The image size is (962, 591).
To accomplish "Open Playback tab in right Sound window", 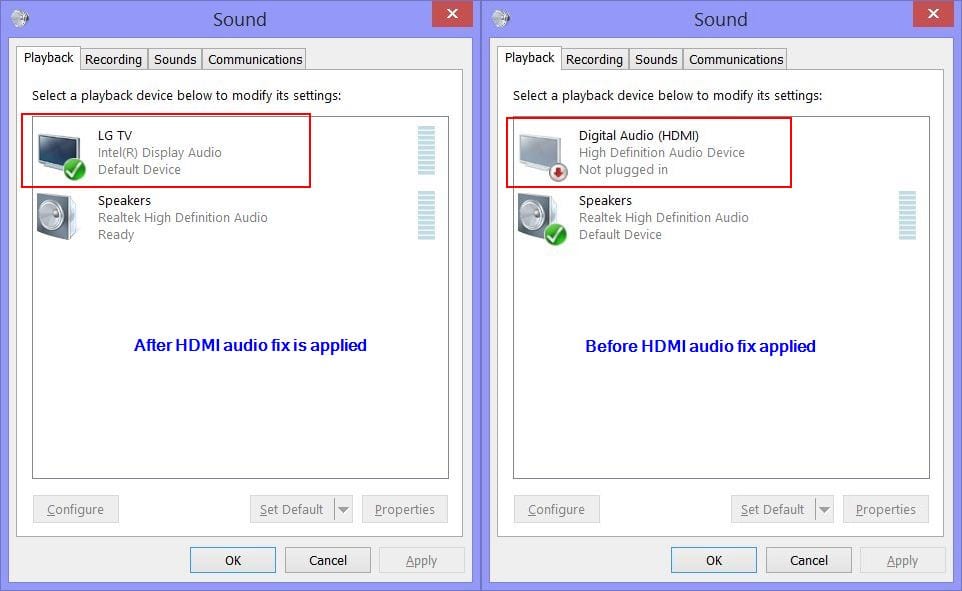I will [529, 58].
